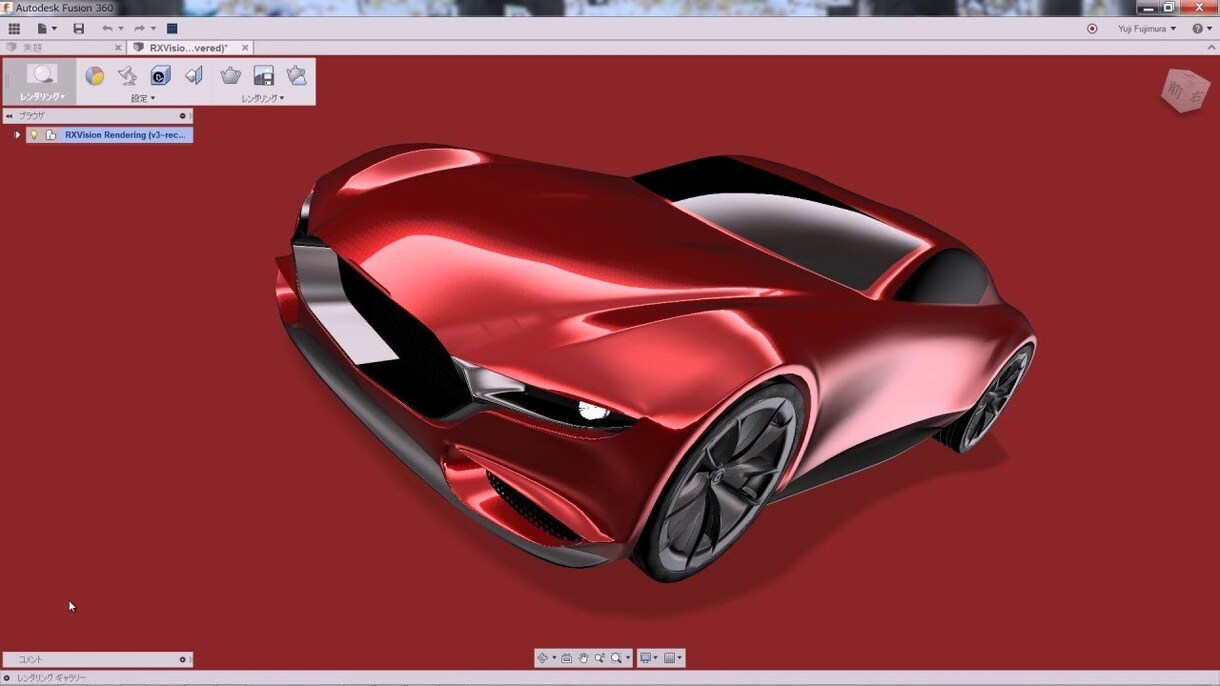The height and width of the screenshot is (686, 1220).
Task: Save the document with the floppy icon
Action: 79,29
